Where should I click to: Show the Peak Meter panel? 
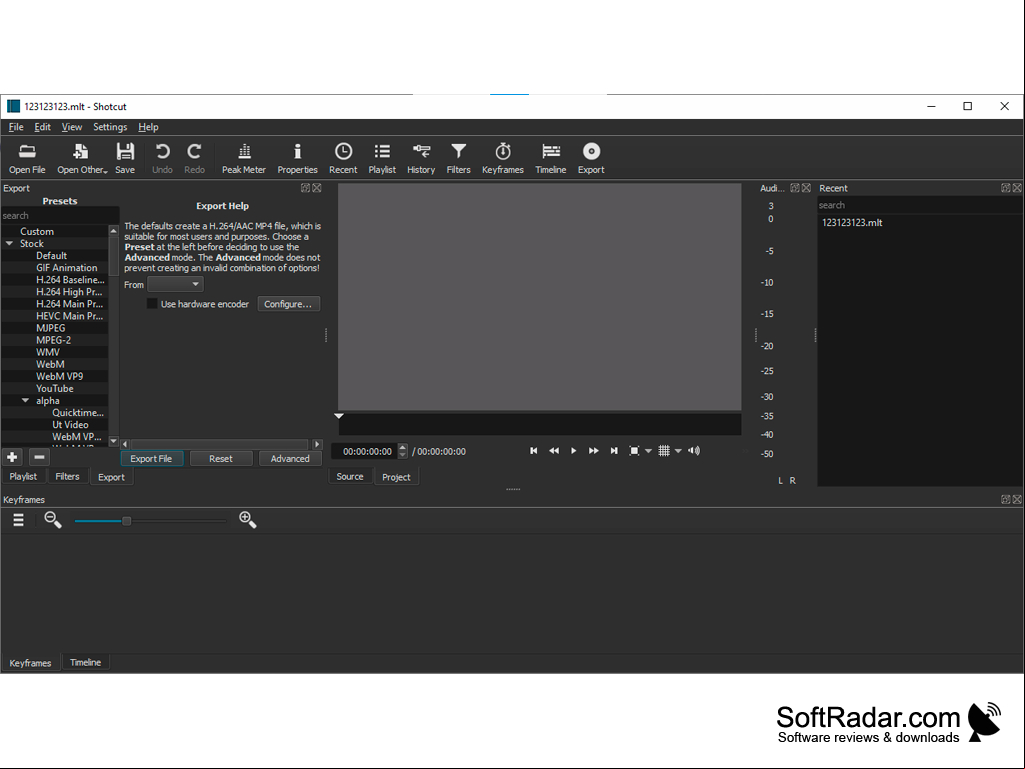point(244,159)
